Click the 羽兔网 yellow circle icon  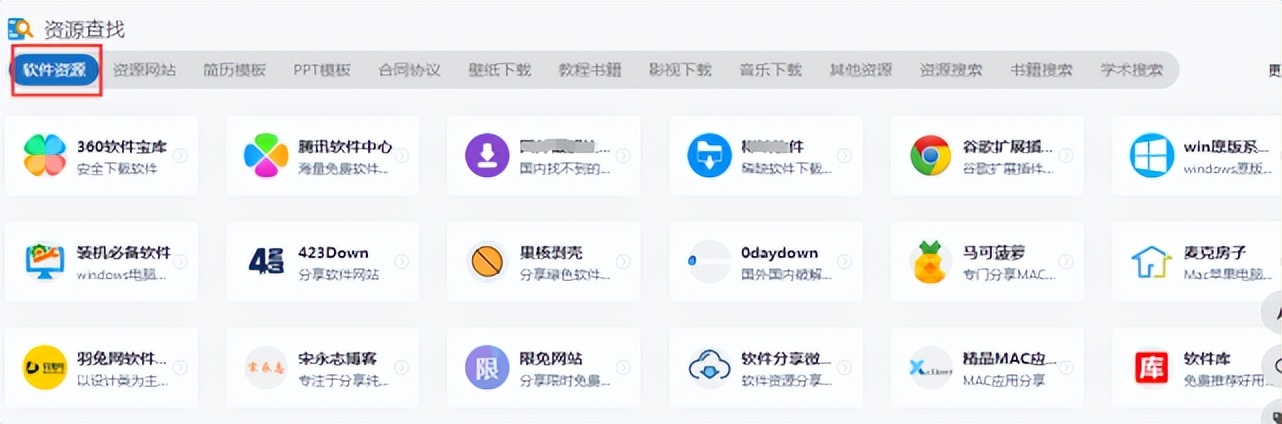pyautogui.click(x=45, y=368)
